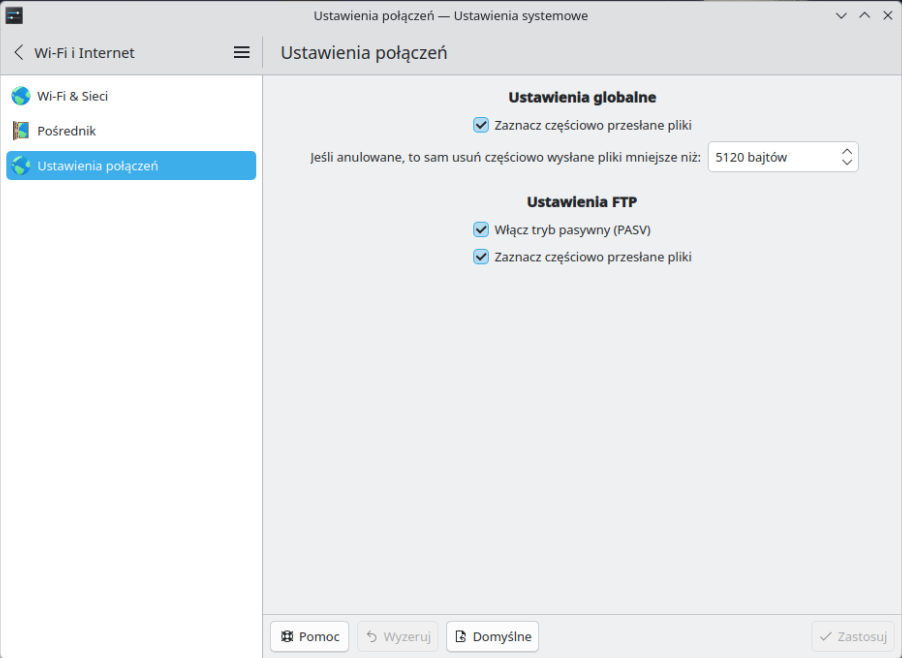Click the application icon in title bar

pyautogui.click(x=14, y=15)
